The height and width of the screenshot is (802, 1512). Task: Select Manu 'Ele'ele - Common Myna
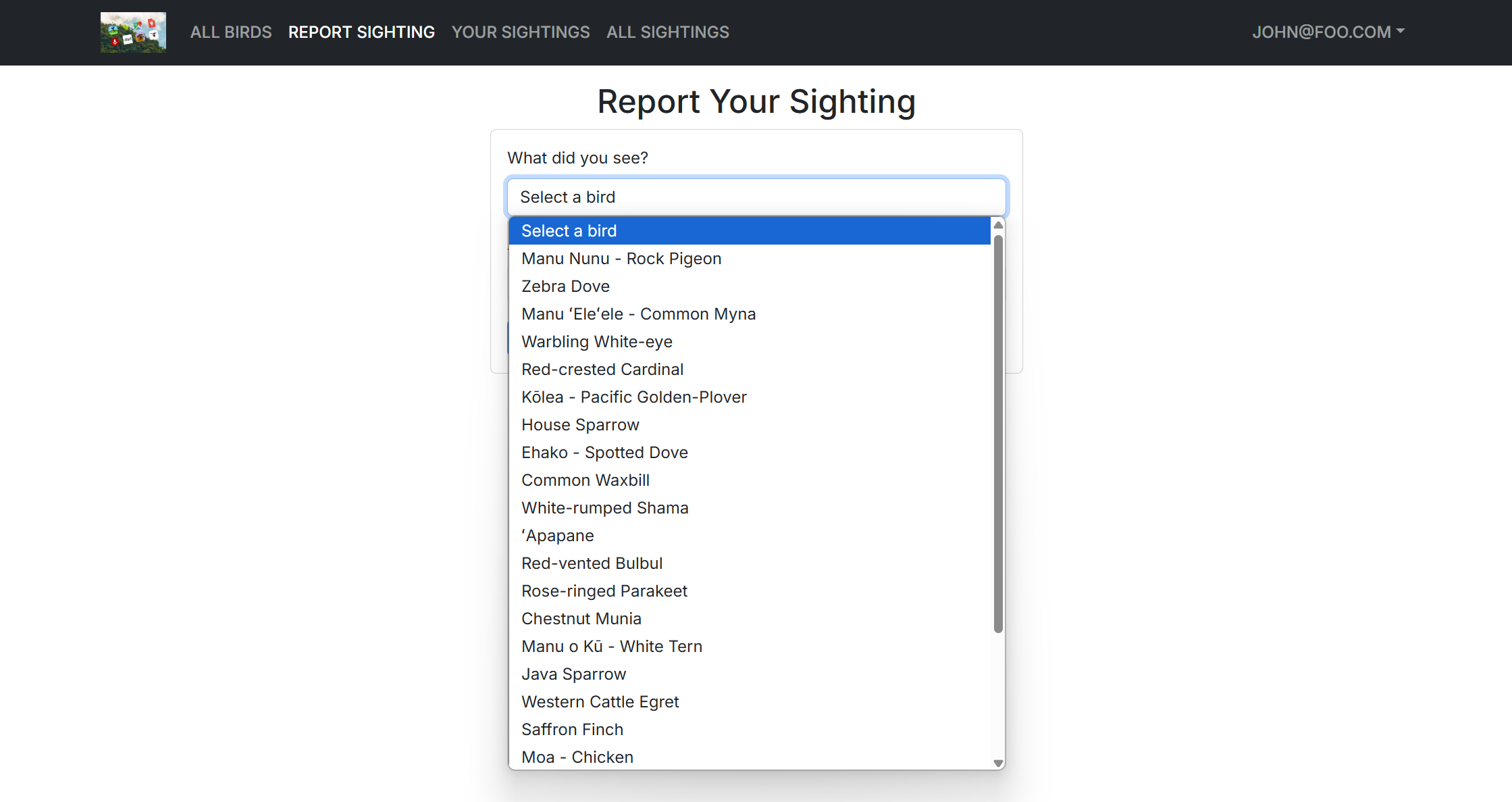(x=638, y=314)
